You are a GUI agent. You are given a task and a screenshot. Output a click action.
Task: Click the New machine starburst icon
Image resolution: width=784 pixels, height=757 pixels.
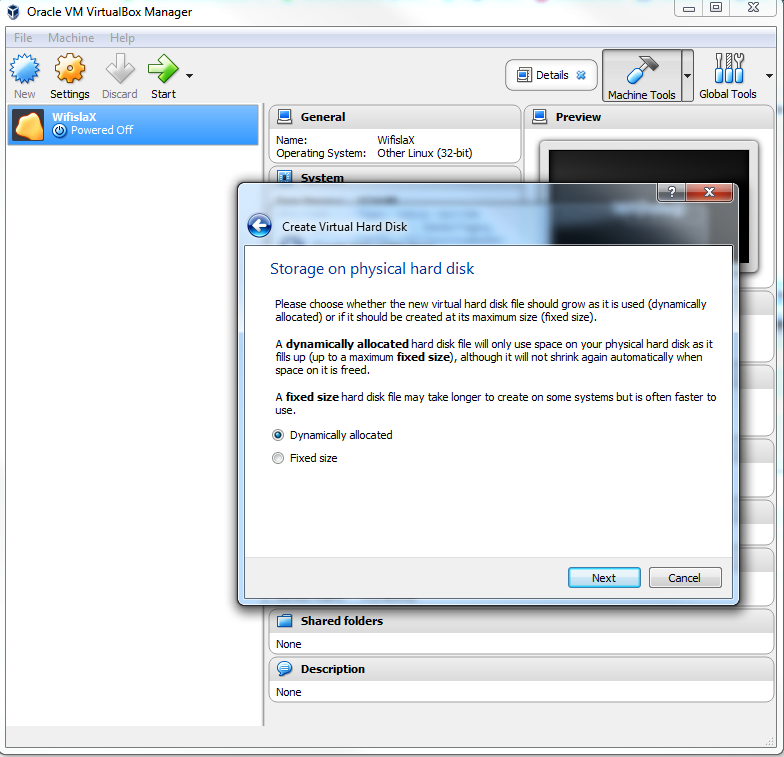click(x=24, y=68)
